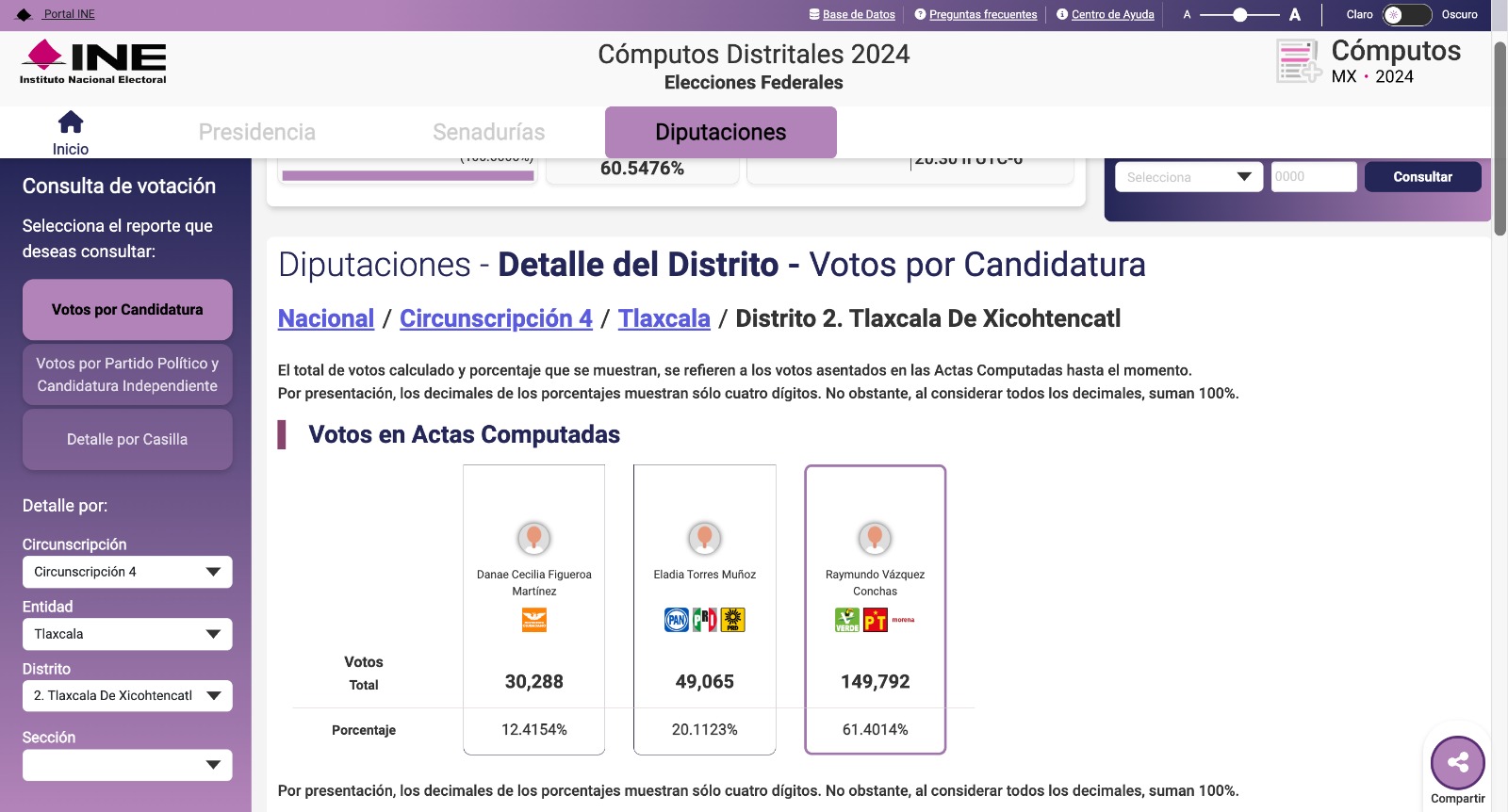Click the 0000 casilla input field
The image size is (1508, 812).
tap(1313, 177)
